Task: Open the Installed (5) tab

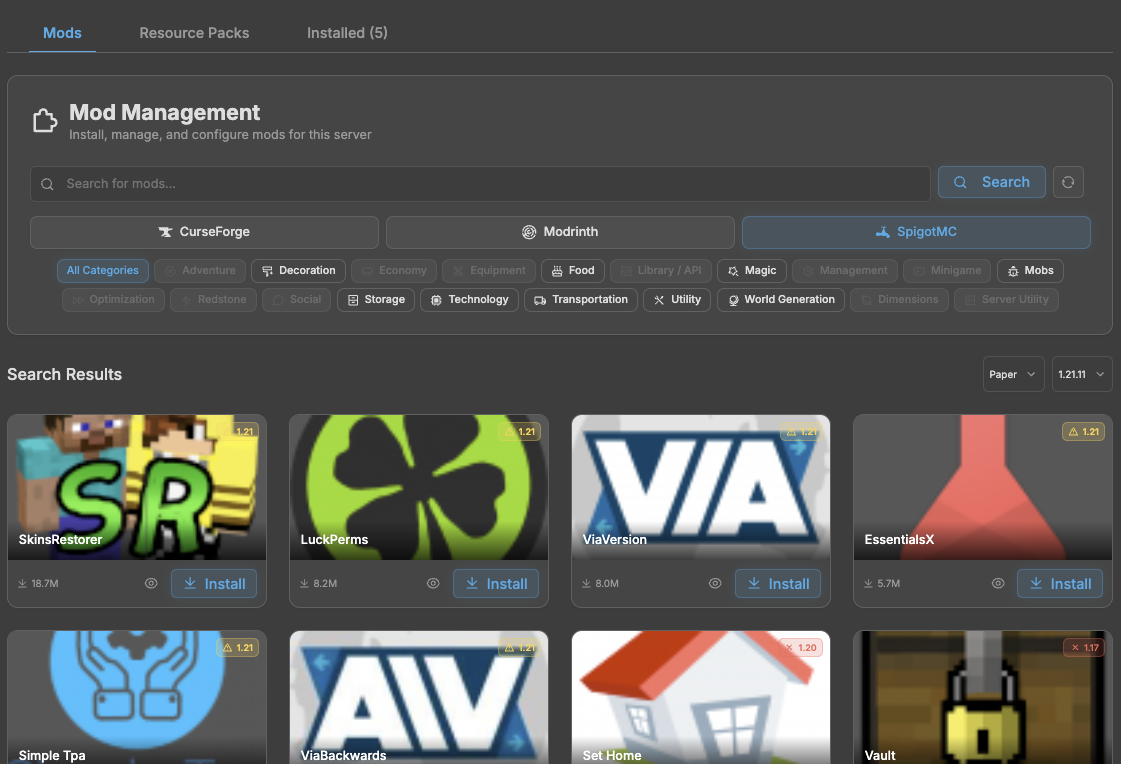Action: pos(347,32)
